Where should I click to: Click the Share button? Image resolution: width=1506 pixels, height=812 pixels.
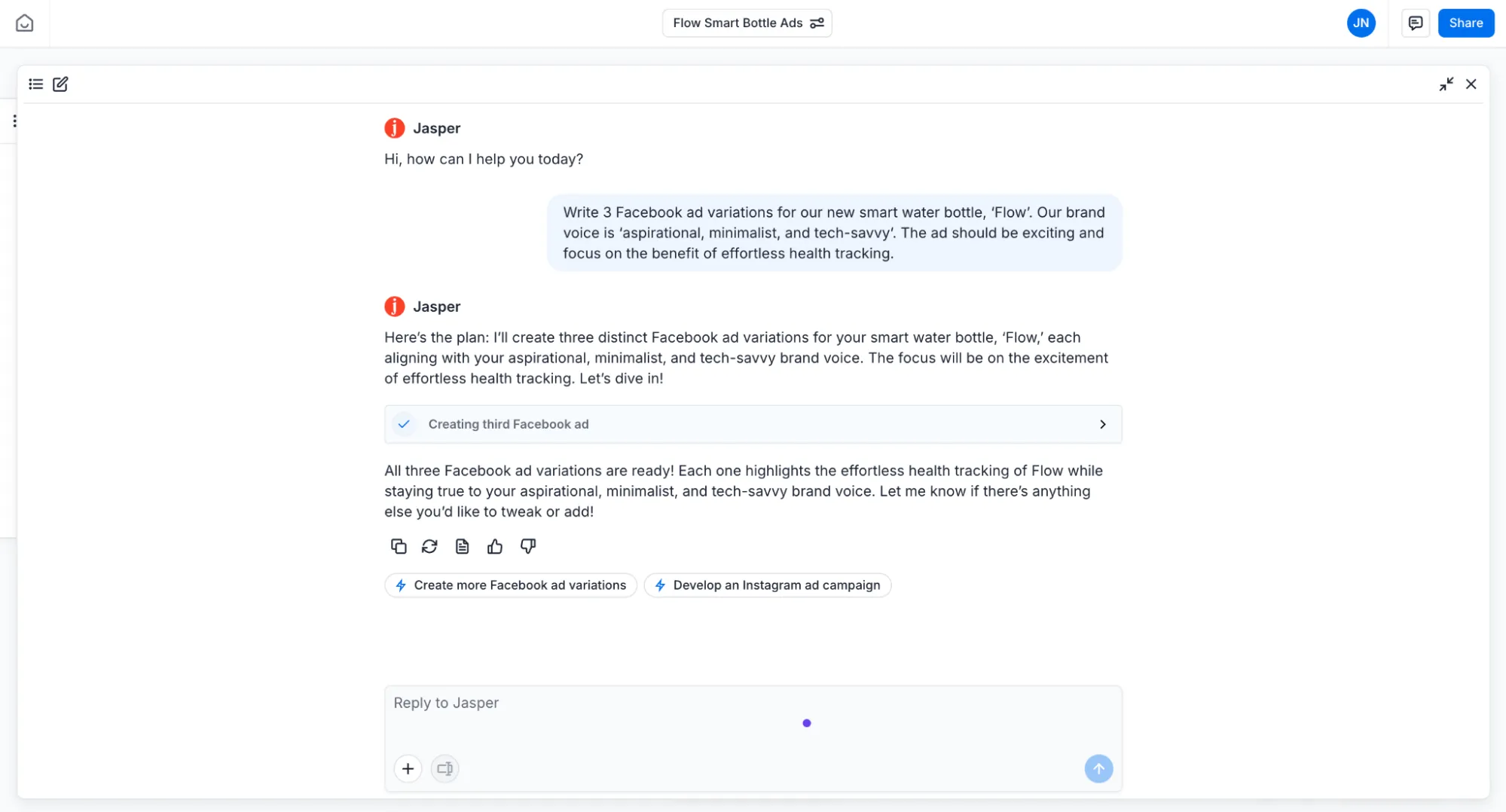(1465, 23)
